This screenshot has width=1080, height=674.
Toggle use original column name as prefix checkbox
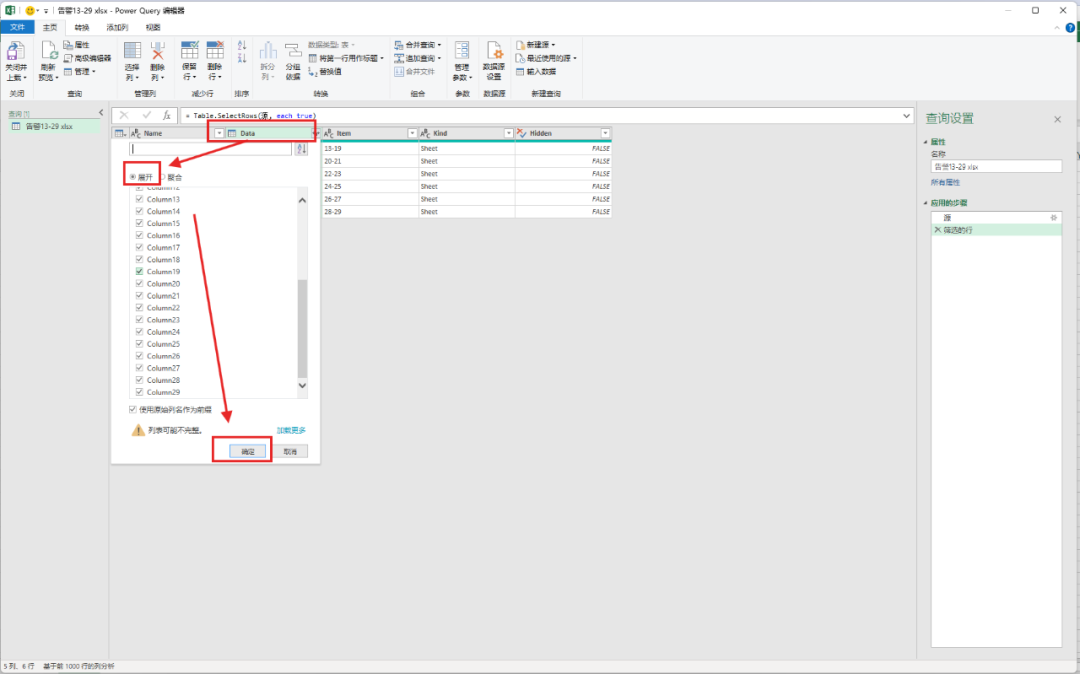coord(133,410)
